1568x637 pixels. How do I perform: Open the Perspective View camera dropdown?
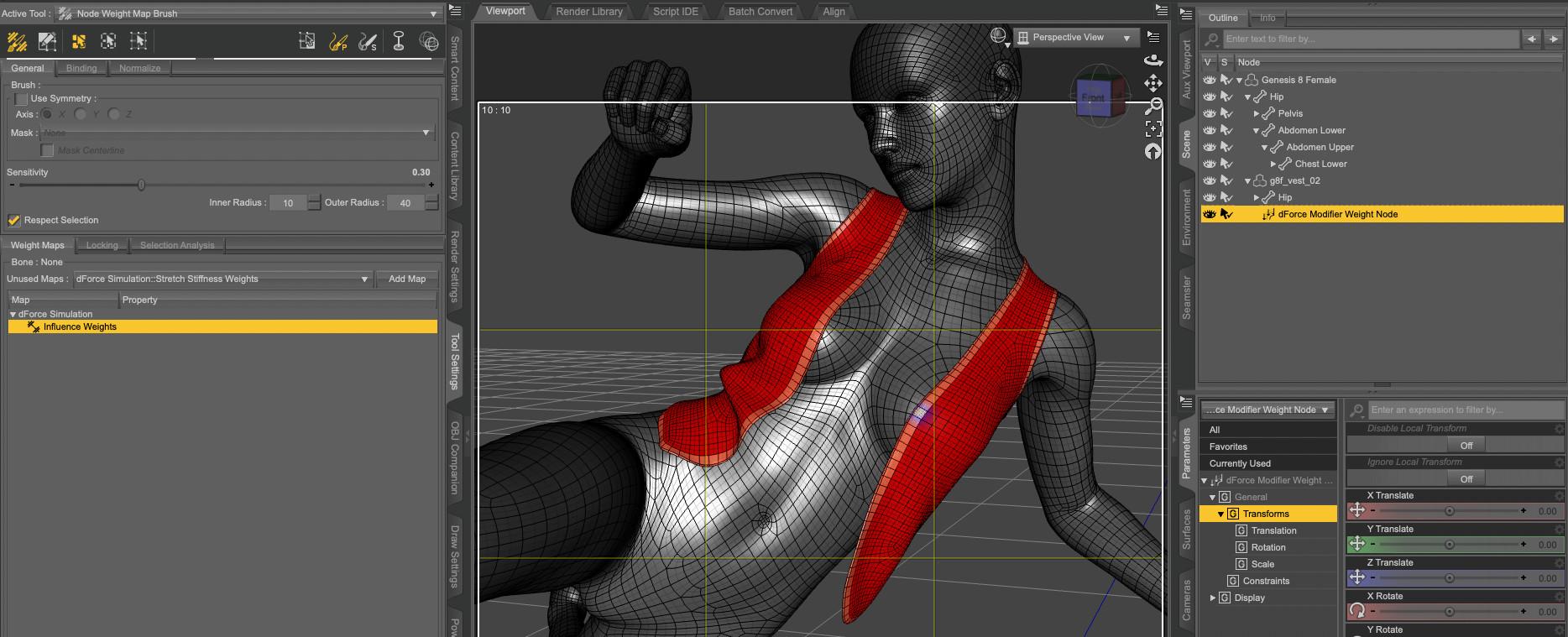[x=1076, y=38]
